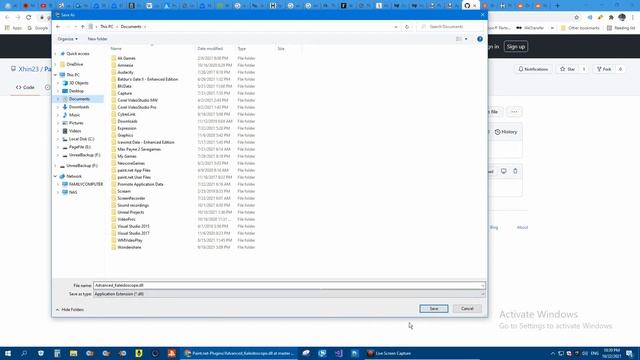Expand the address bar history dropdown
The image size is (640, 360).
coord(396,27)
